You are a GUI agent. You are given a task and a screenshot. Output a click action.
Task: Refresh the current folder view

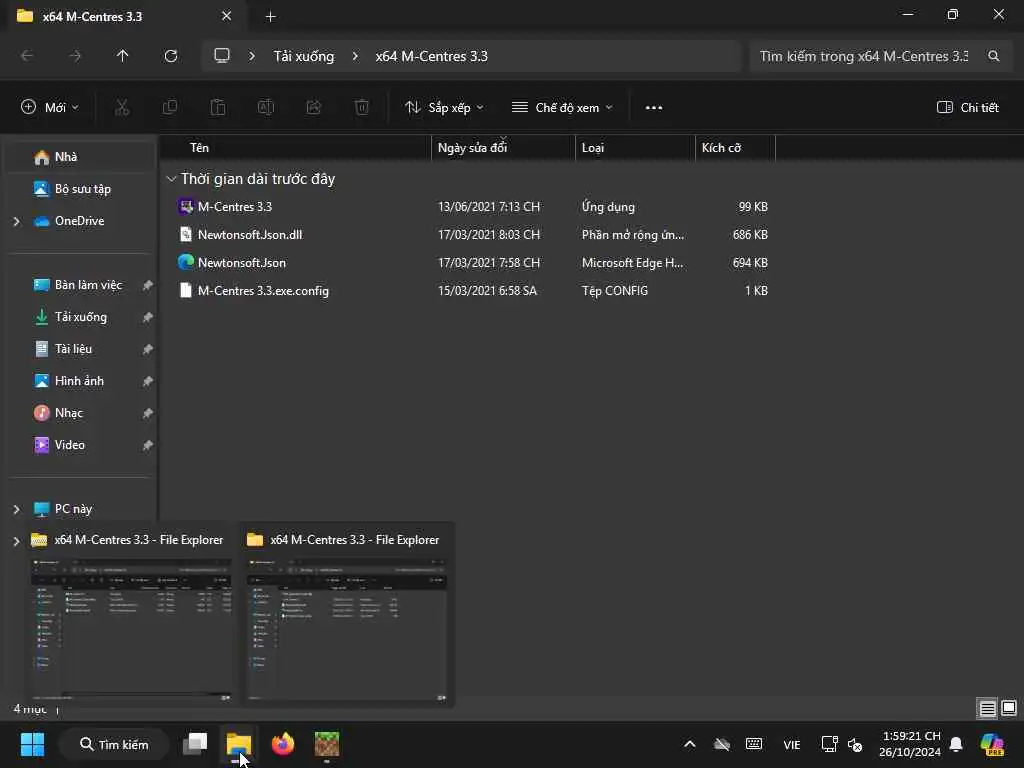coord(171,56)
